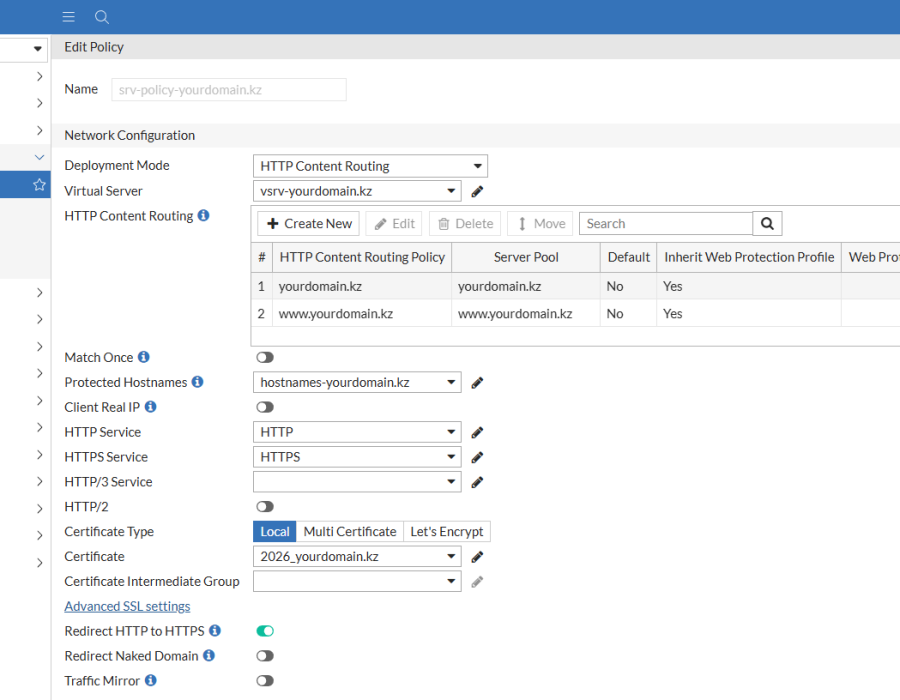Edit HTTPS Service with pencil icon
The image size is (900, 700).
coord(477,457)
